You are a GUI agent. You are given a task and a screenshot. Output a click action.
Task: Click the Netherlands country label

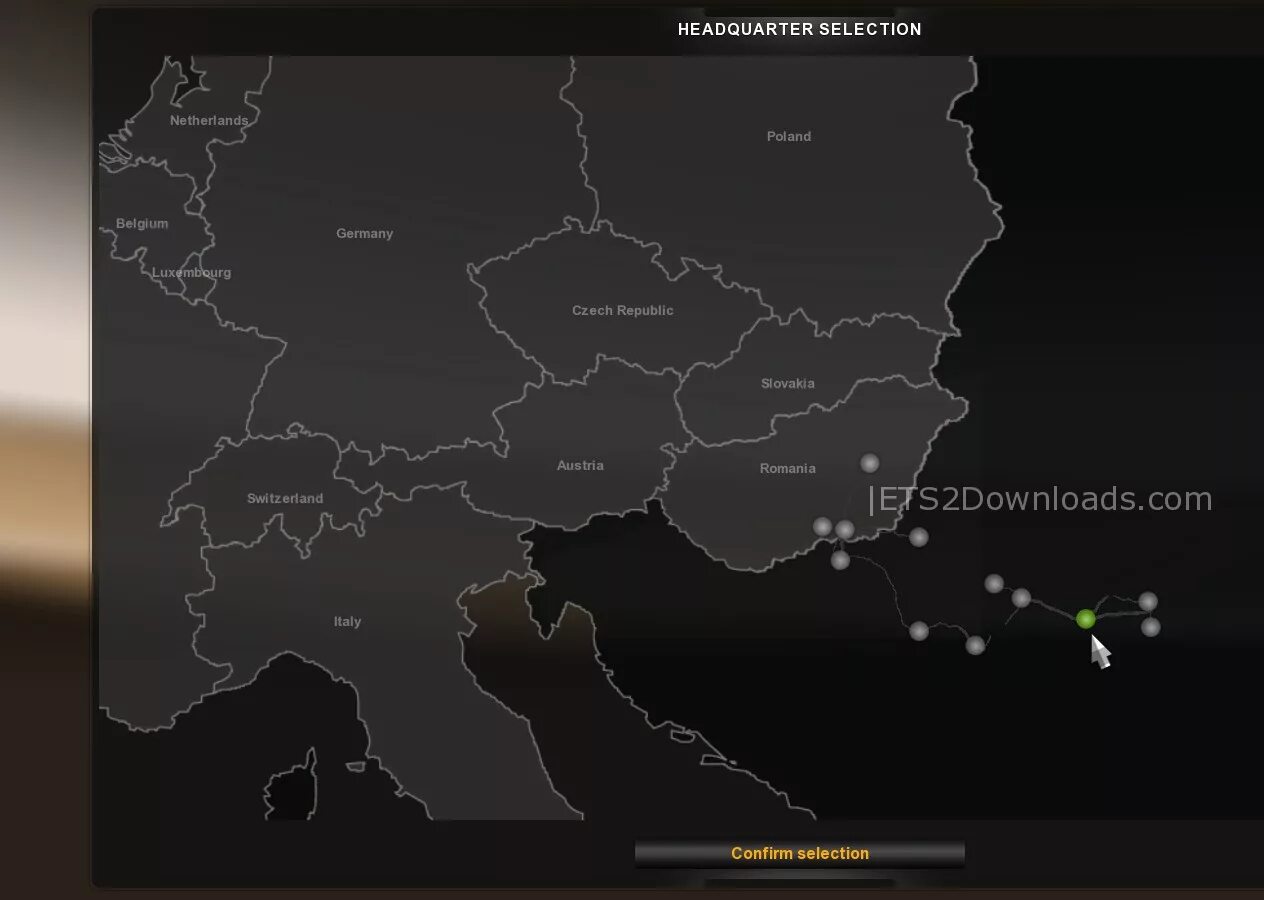[209, 121]
